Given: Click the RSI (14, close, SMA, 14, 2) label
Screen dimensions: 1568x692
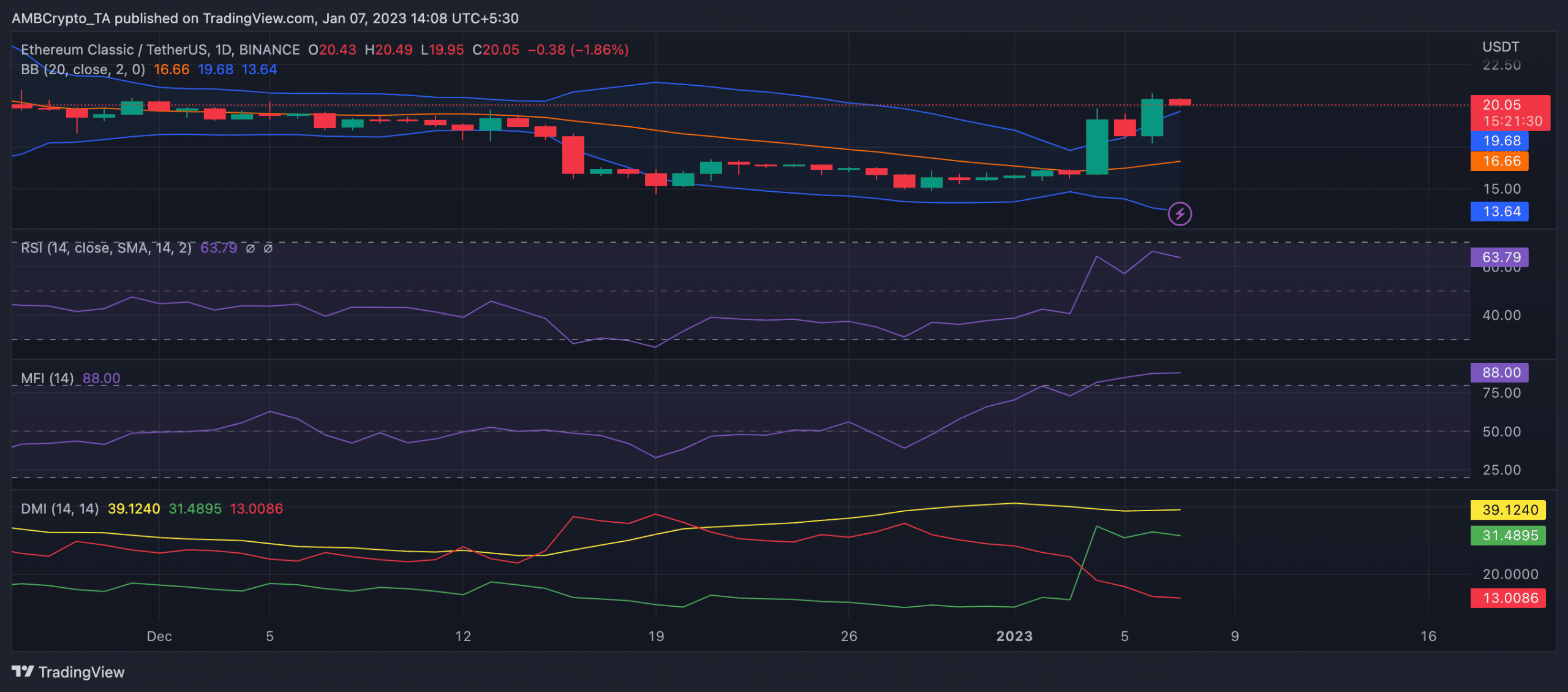Looking at the screenshot, I should point(106,248).
